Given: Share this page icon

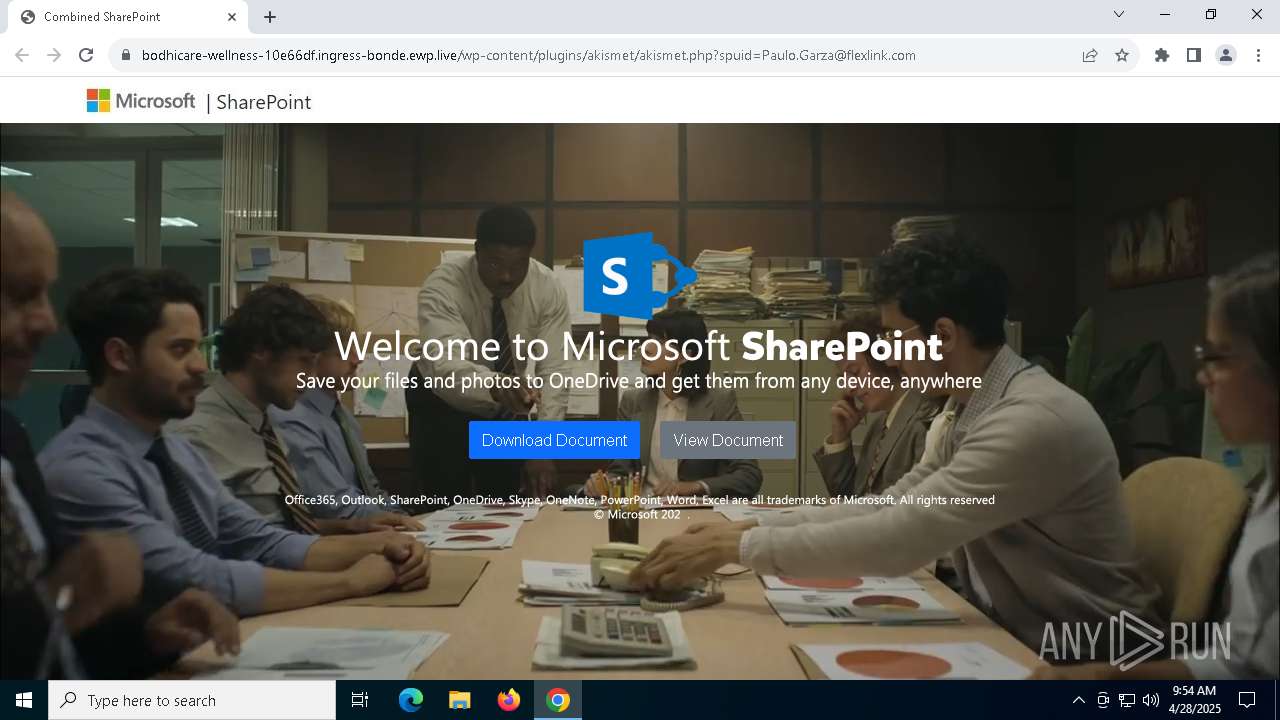Looking at the screenshot, I should (x=1090, y=55).
